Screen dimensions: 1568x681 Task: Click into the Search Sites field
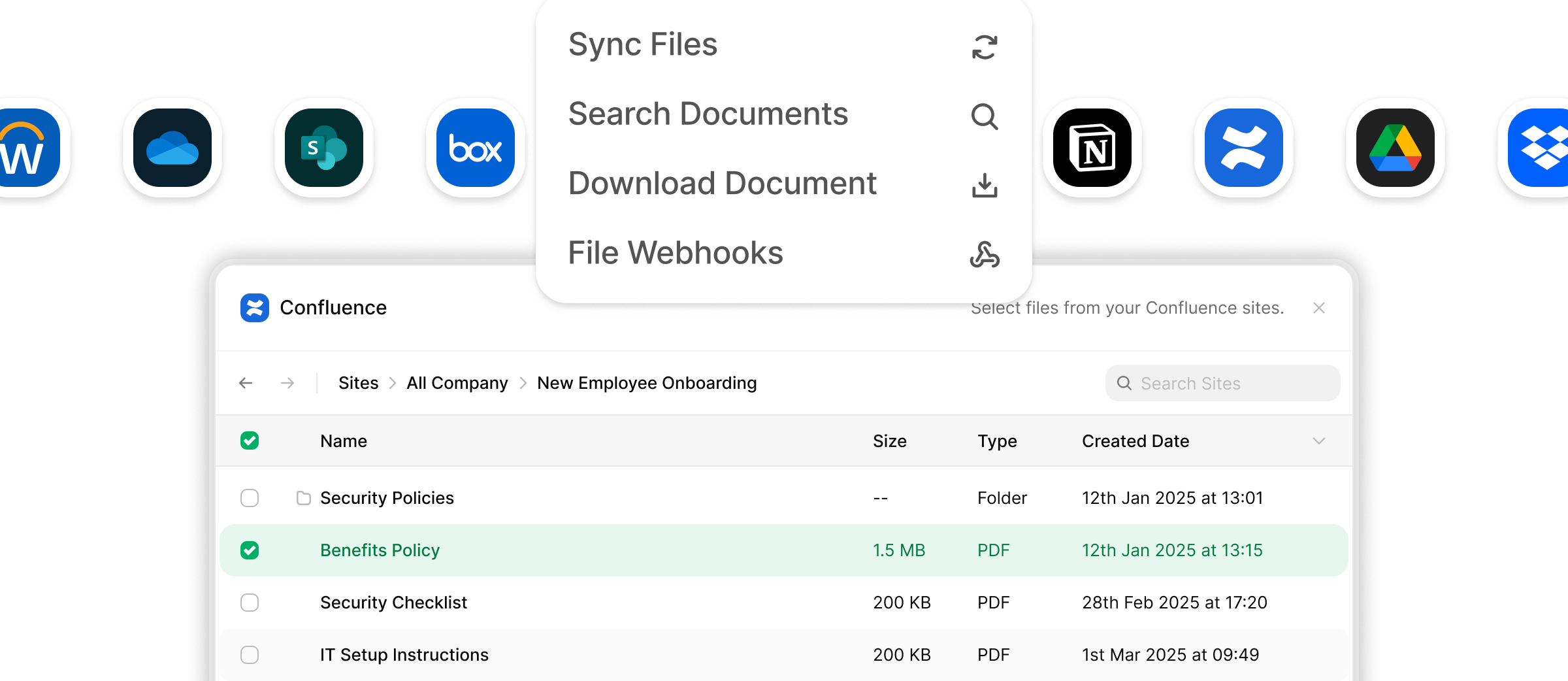(x=1222, y=383)
